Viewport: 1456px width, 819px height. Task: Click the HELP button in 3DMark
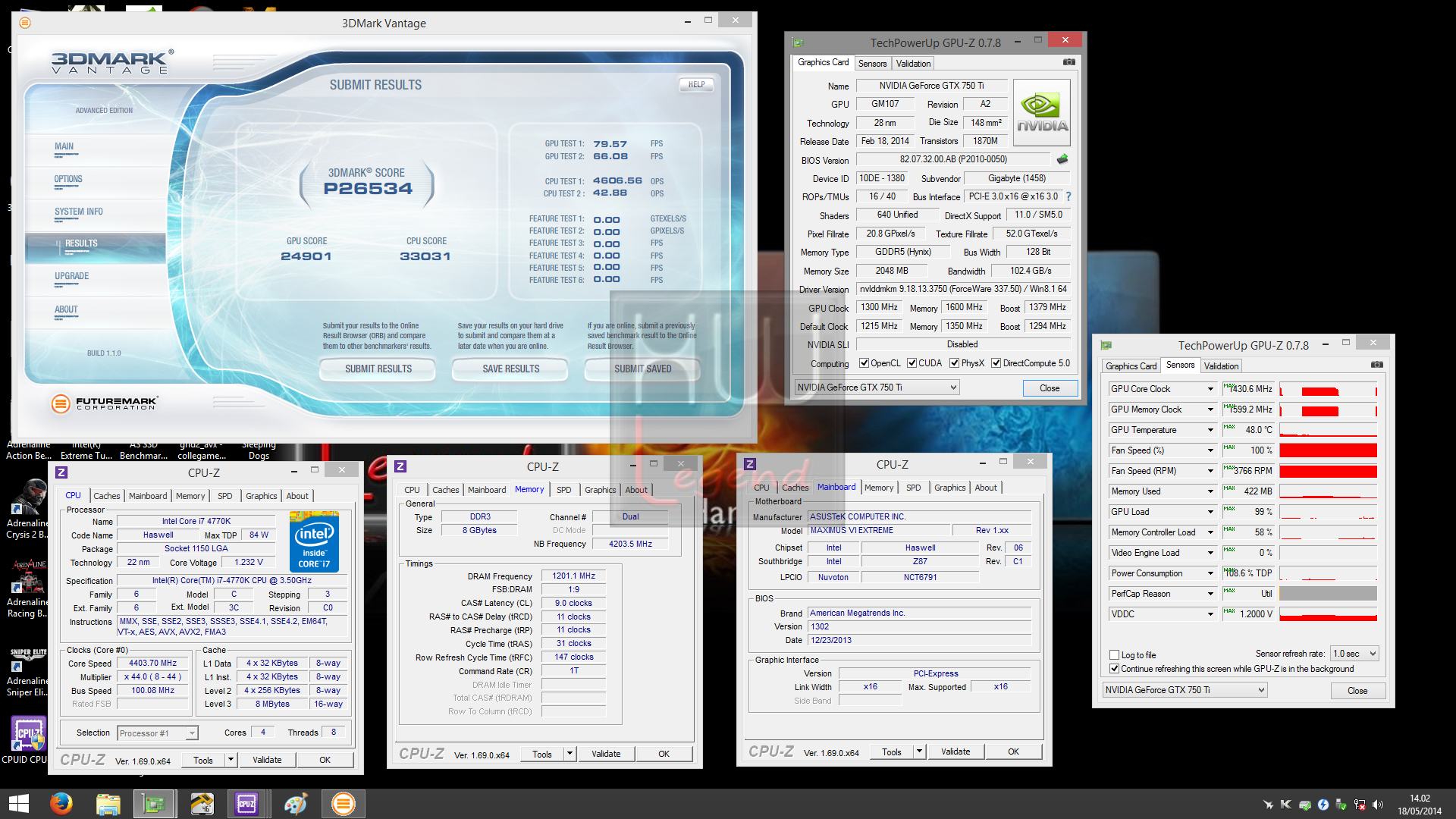[696, 84]
